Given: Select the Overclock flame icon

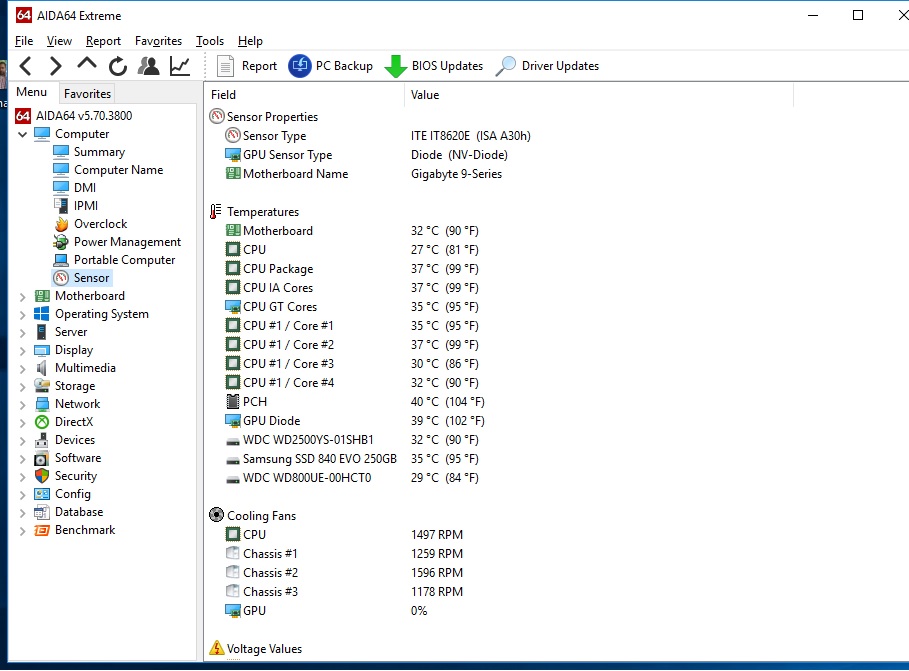Looking at the screenshot, I should click(61, 224).
